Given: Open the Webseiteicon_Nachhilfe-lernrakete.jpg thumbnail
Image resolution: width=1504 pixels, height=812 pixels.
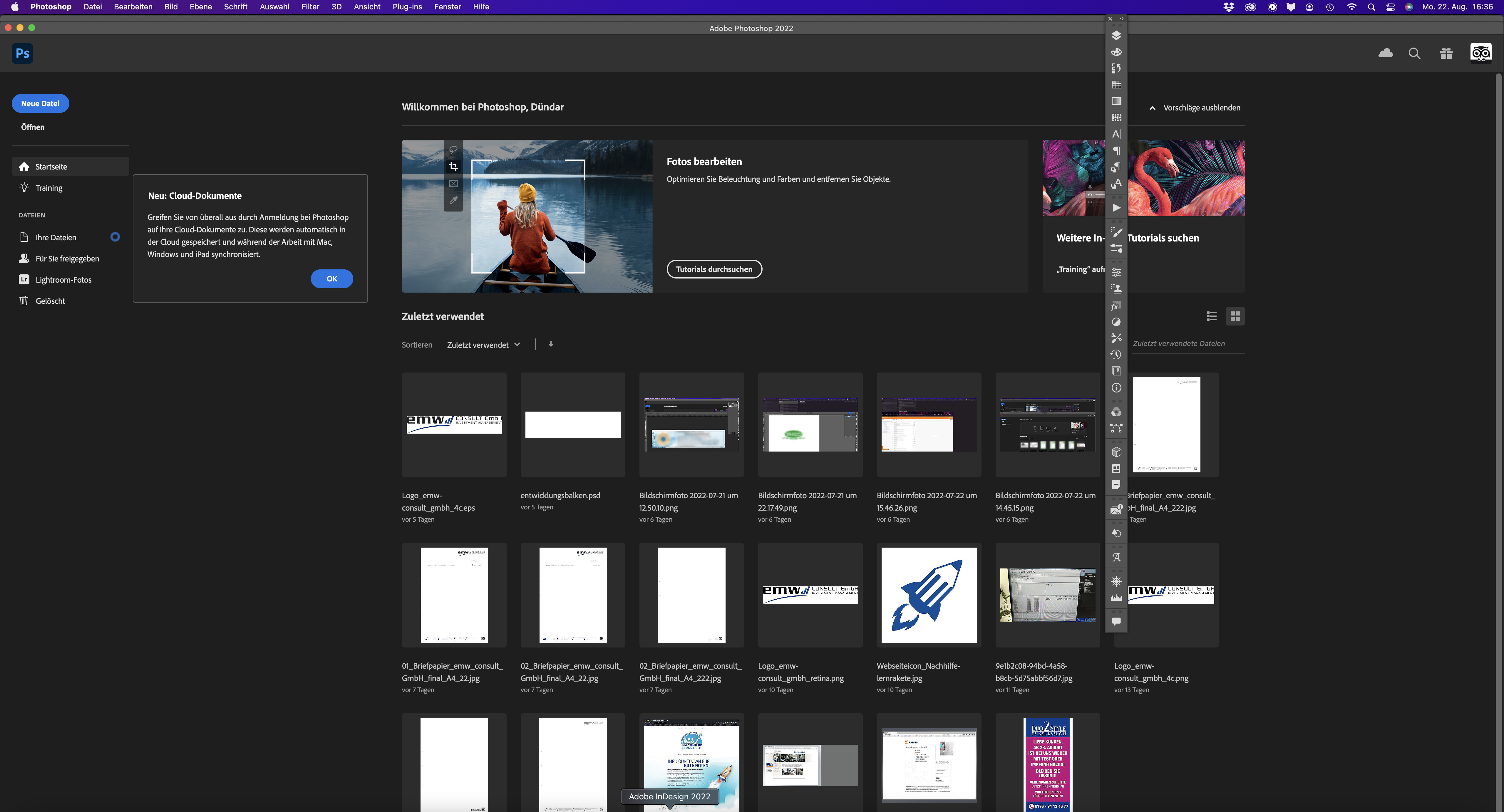Looking at the screenshot, I should coord(928,595).
